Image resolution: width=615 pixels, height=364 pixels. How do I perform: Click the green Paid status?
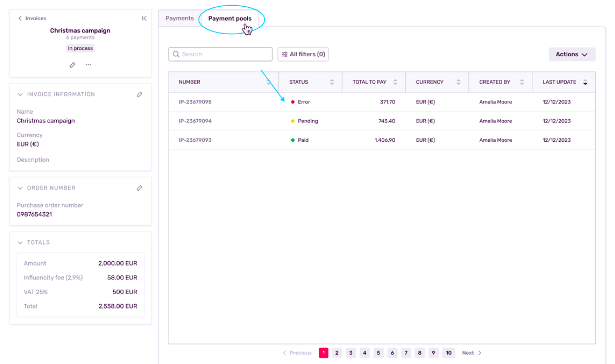tap(300, 140)
